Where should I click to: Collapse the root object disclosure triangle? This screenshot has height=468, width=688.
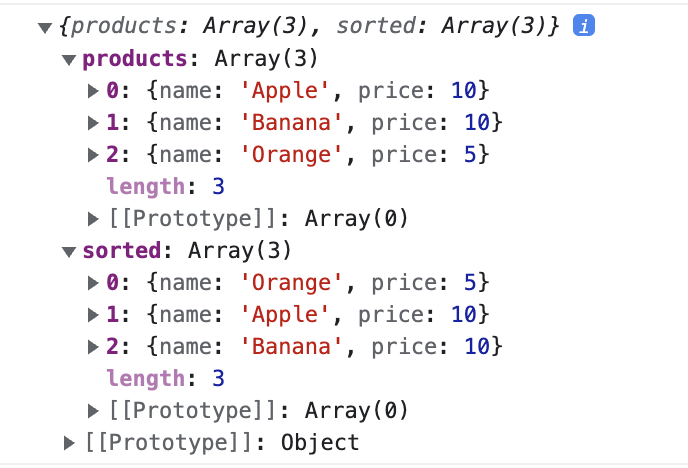[x=45, y=28]
